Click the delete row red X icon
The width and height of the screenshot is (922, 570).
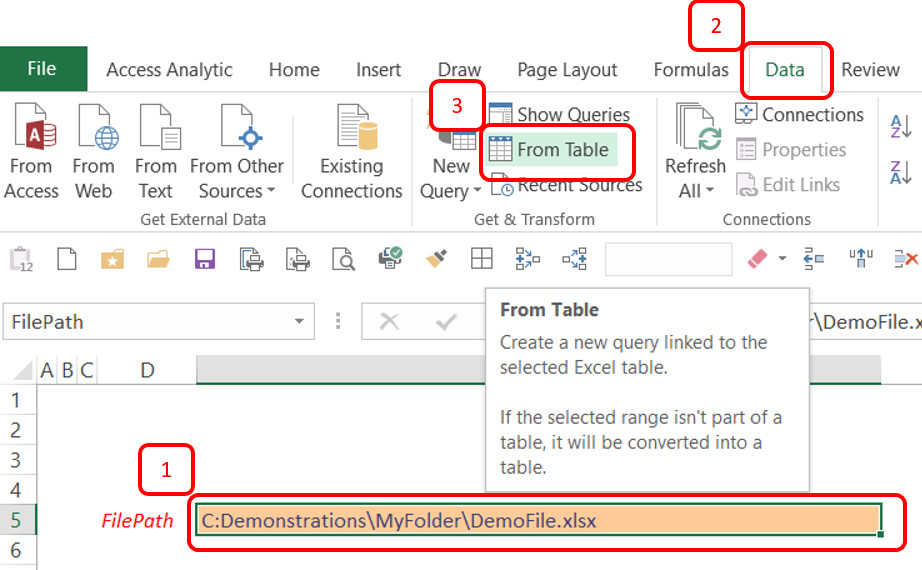(x=906, y=258)
